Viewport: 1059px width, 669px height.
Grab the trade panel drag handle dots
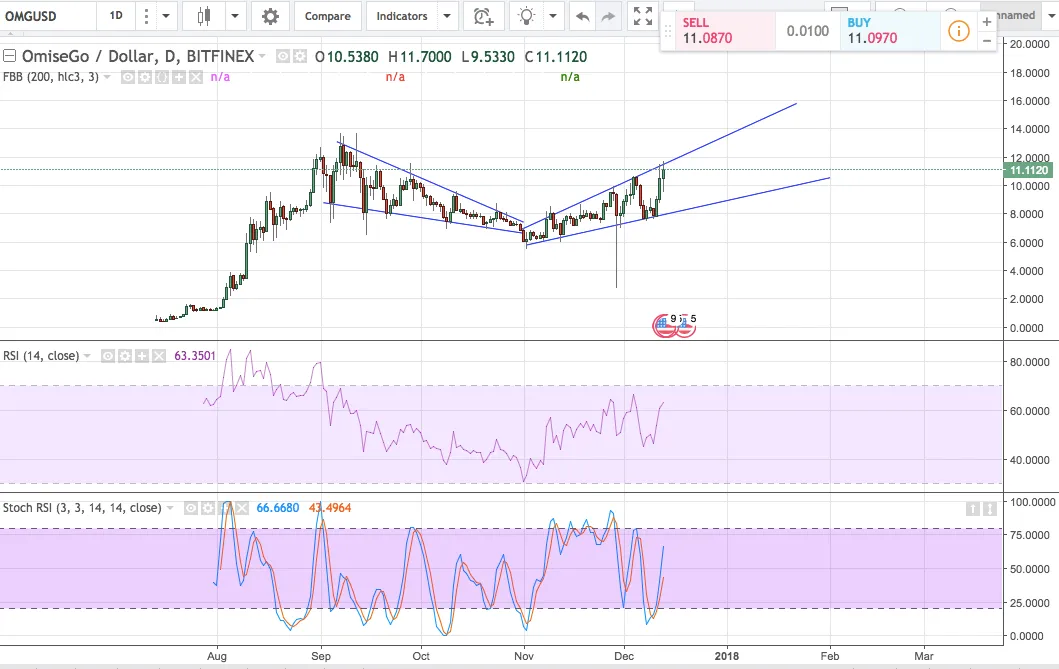point(668,31)
